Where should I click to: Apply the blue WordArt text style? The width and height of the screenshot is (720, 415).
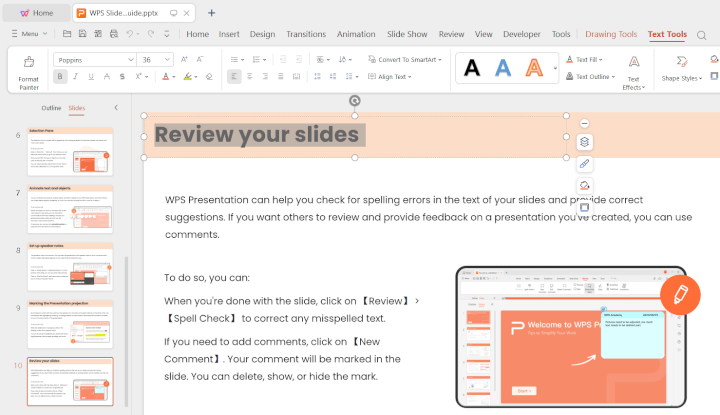tap(503, 68)
